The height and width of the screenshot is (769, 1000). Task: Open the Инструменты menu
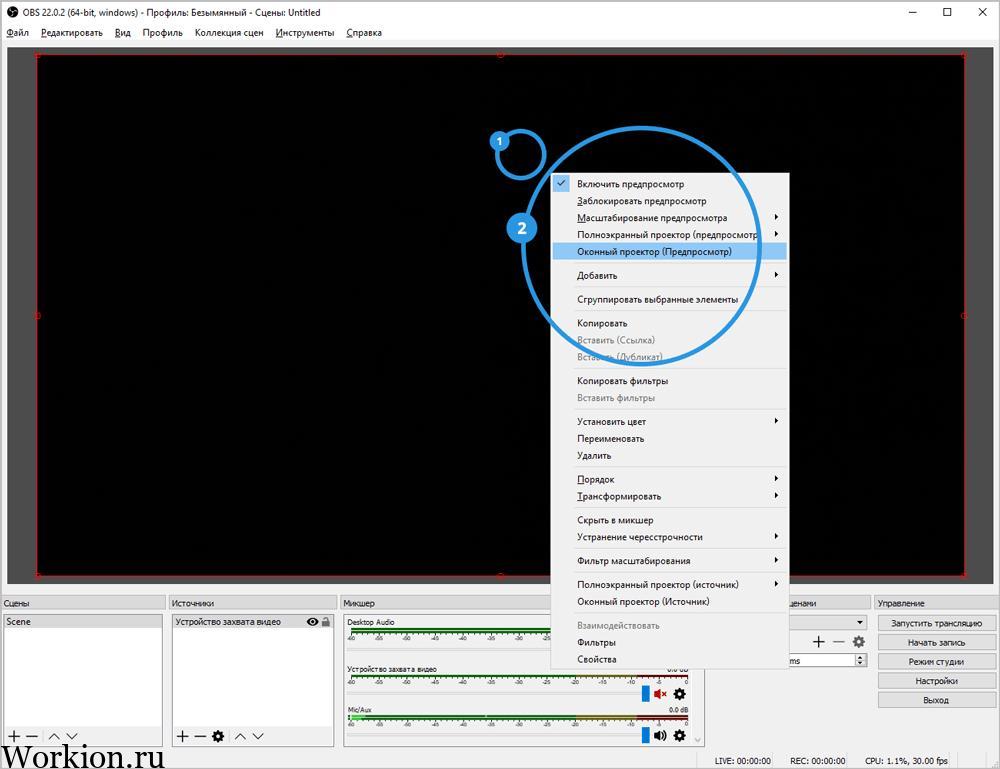click(305, 33)
